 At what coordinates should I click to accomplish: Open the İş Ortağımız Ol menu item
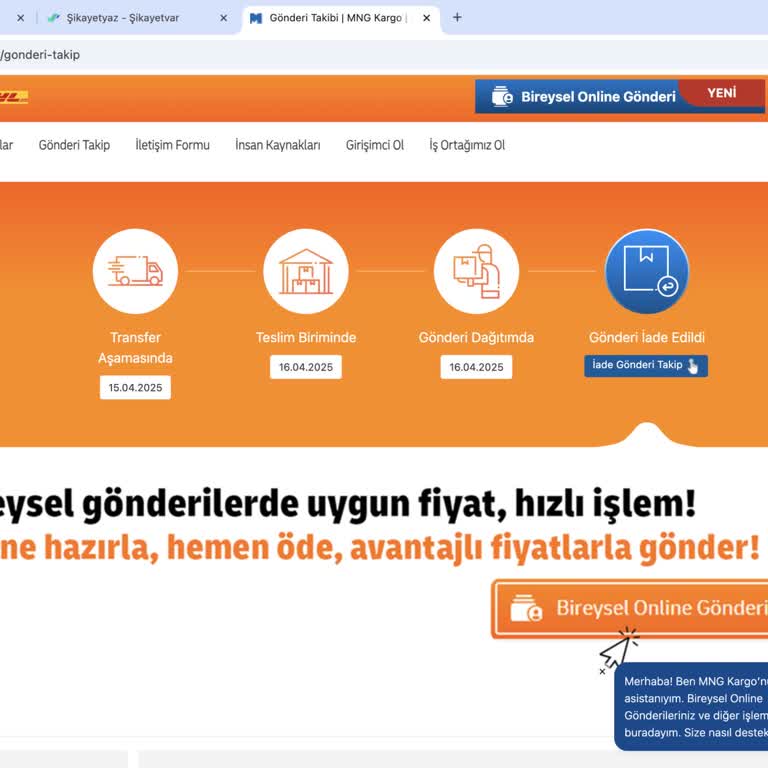click(x=467, y=145)
